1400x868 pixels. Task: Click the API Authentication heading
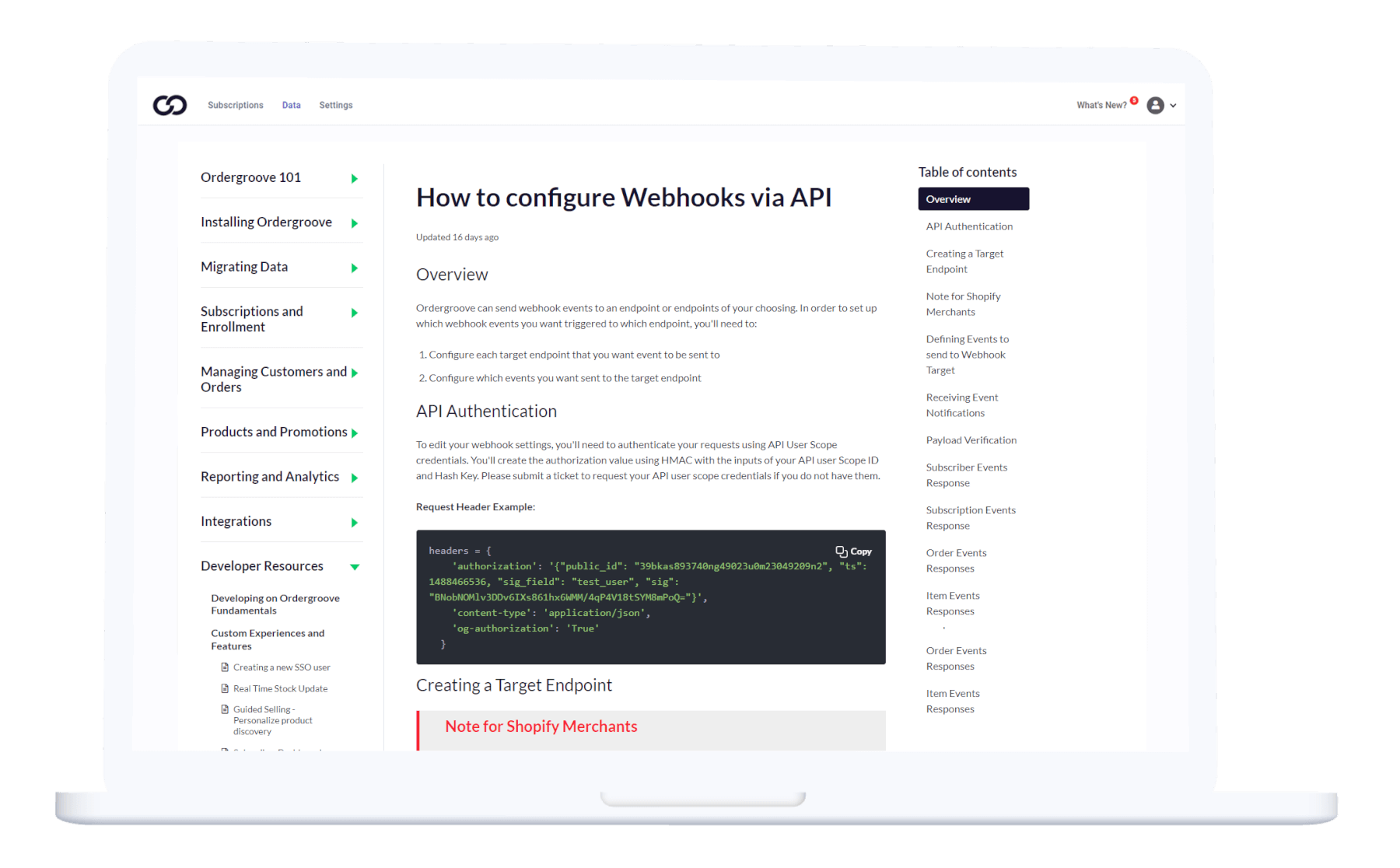486,411
